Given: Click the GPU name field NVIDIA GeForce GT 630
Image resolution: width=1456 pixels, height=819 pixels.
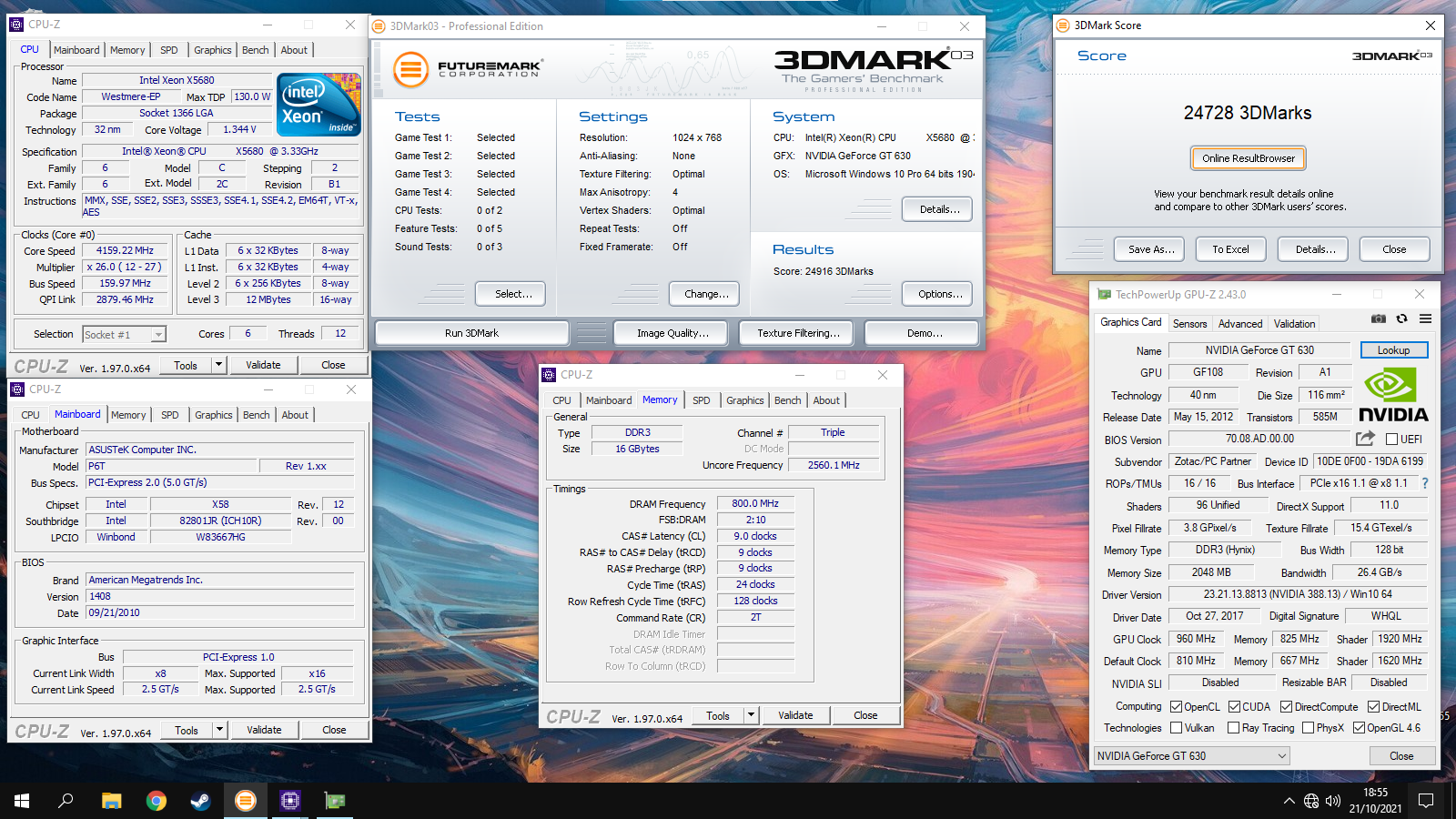Looking at the screenshot, I should [1259, 350].
